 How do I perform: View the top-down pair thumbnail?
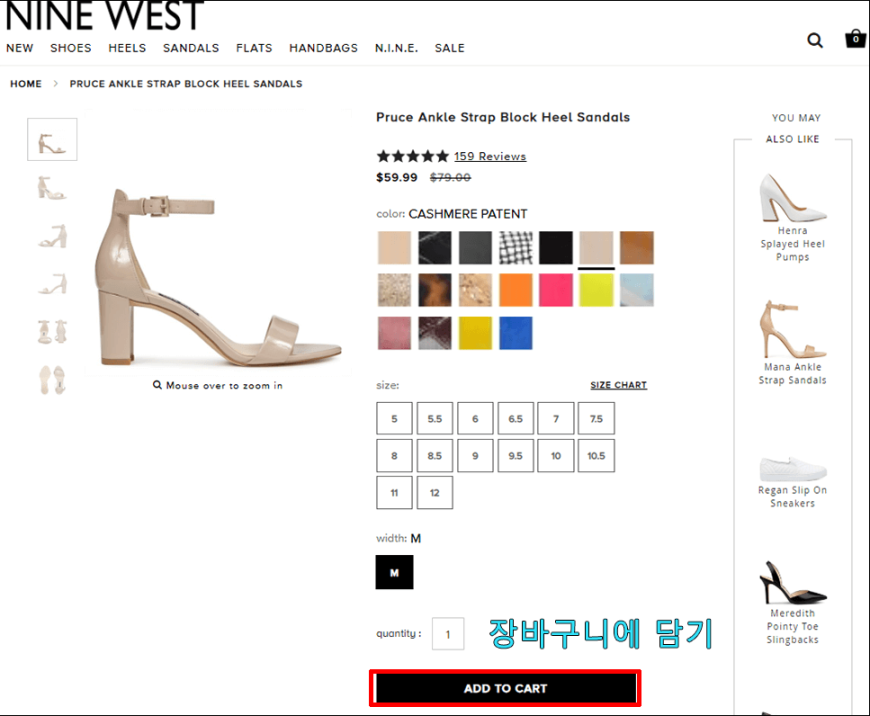pos(52,380)
